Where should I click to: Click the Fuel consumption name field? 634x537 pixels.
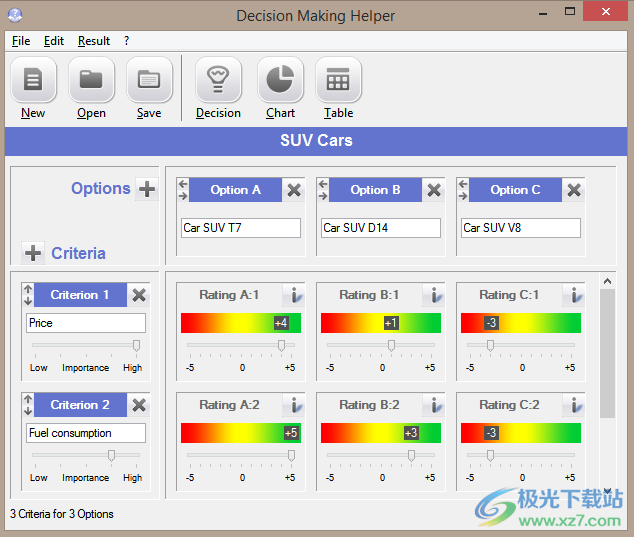(86, 433)
